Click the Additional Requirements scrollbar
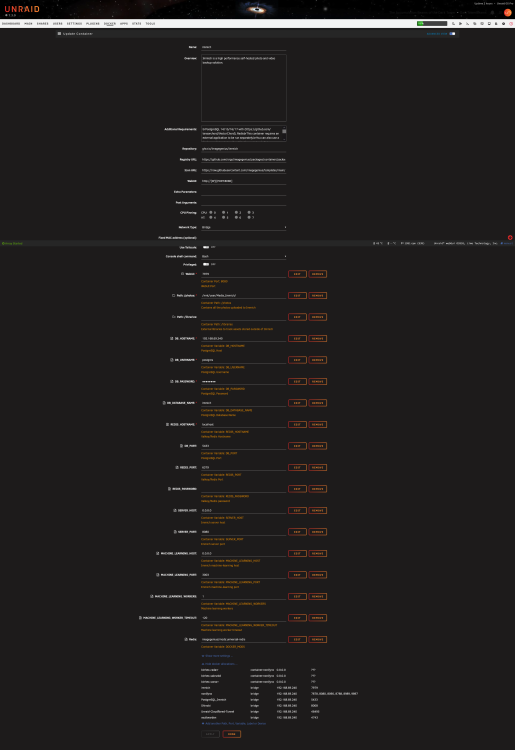Viewport: 515px width, 750px height. click(284, 133)
